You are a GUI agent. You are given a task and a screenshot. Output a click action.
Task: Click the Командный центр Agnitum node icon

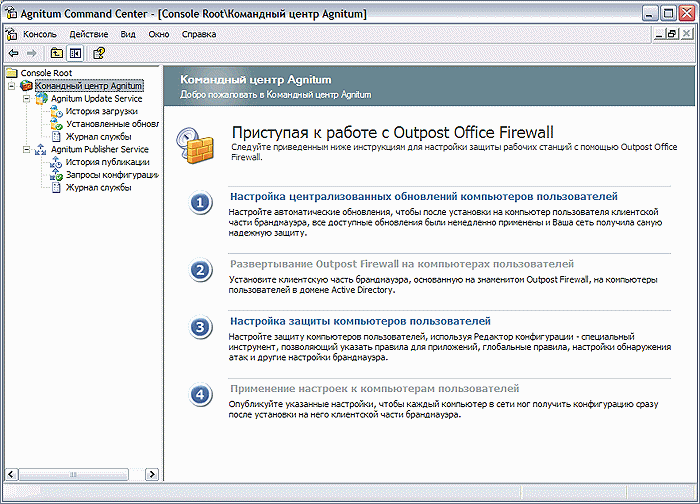(x=26, y=86)
